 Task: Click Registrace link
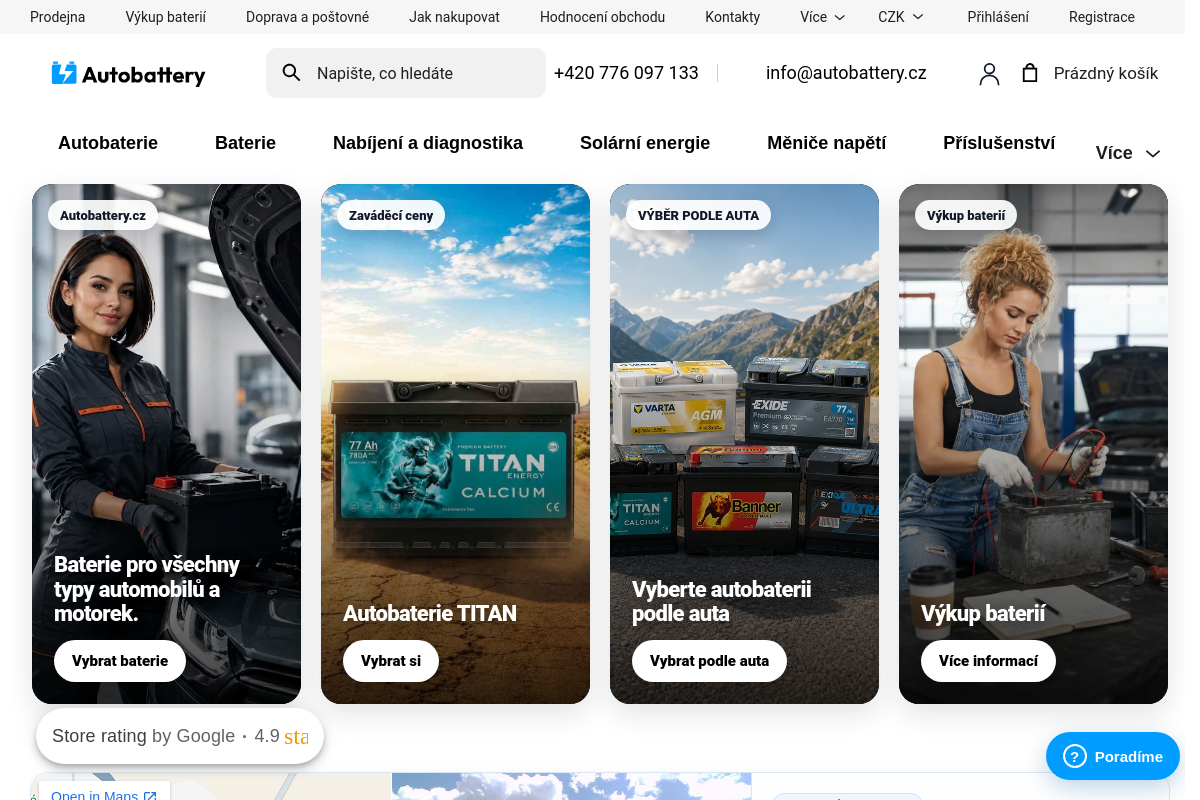point(1102,17)
